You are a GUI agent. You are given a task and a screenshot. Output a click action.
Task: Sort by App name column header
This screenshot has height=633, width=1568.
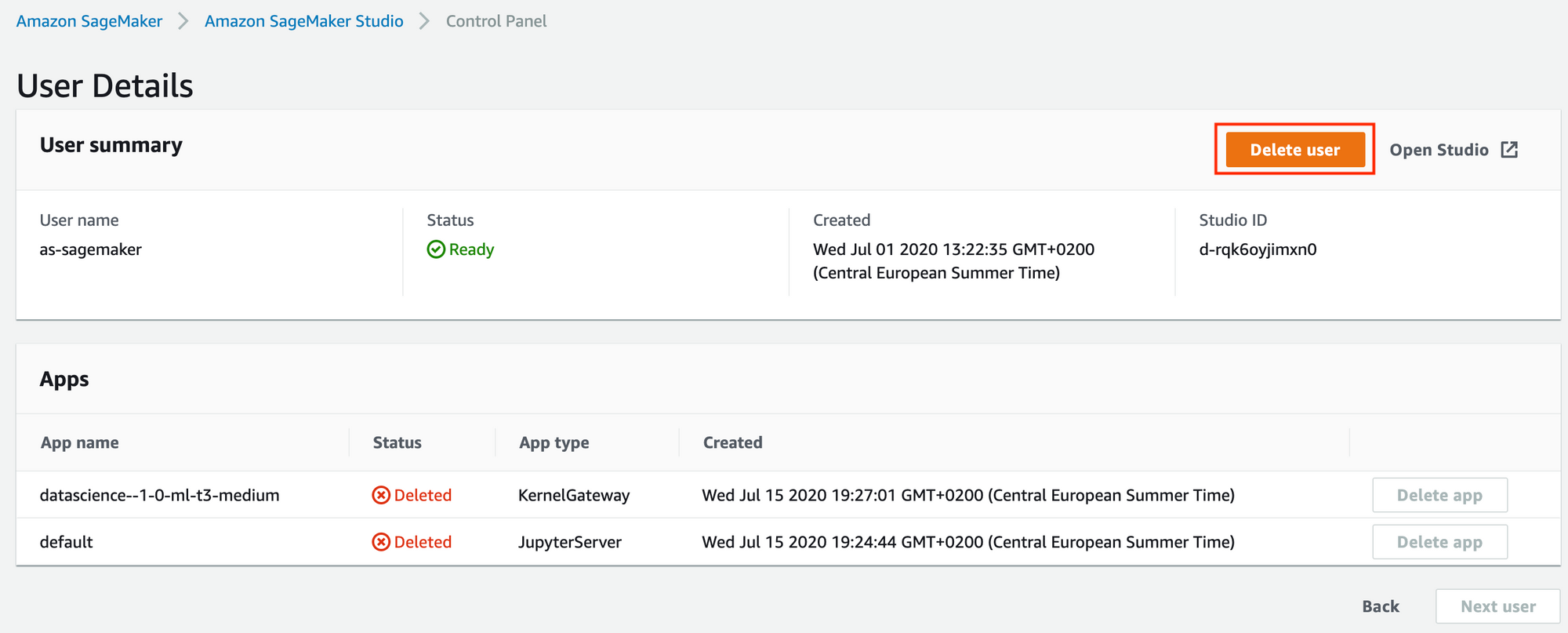80,442
